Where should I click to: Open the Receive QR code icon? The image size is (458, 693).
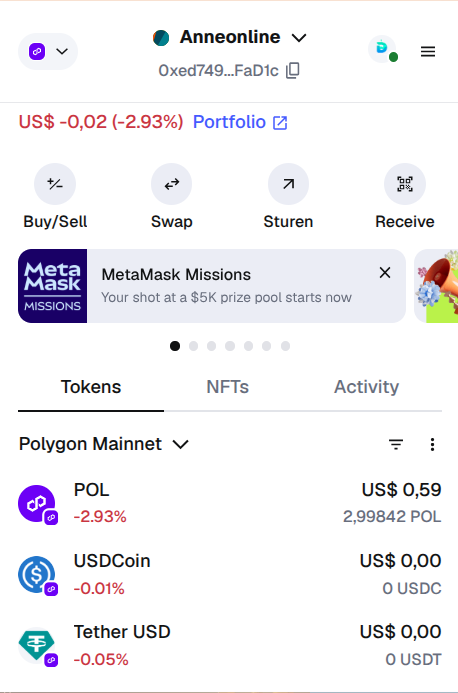(405, 184)
